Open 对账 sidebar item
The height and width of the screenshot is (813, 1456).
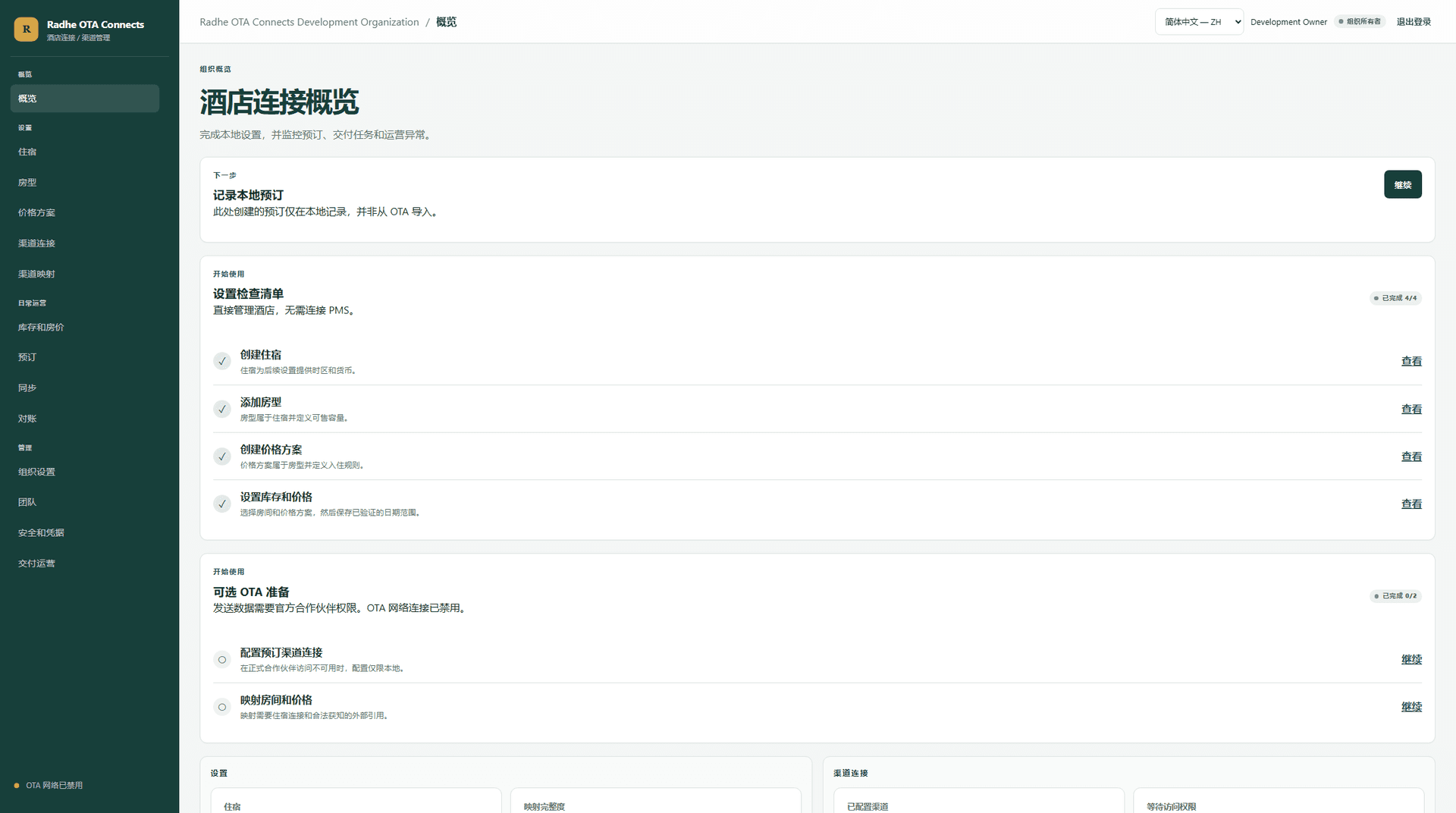pos(85,419)
